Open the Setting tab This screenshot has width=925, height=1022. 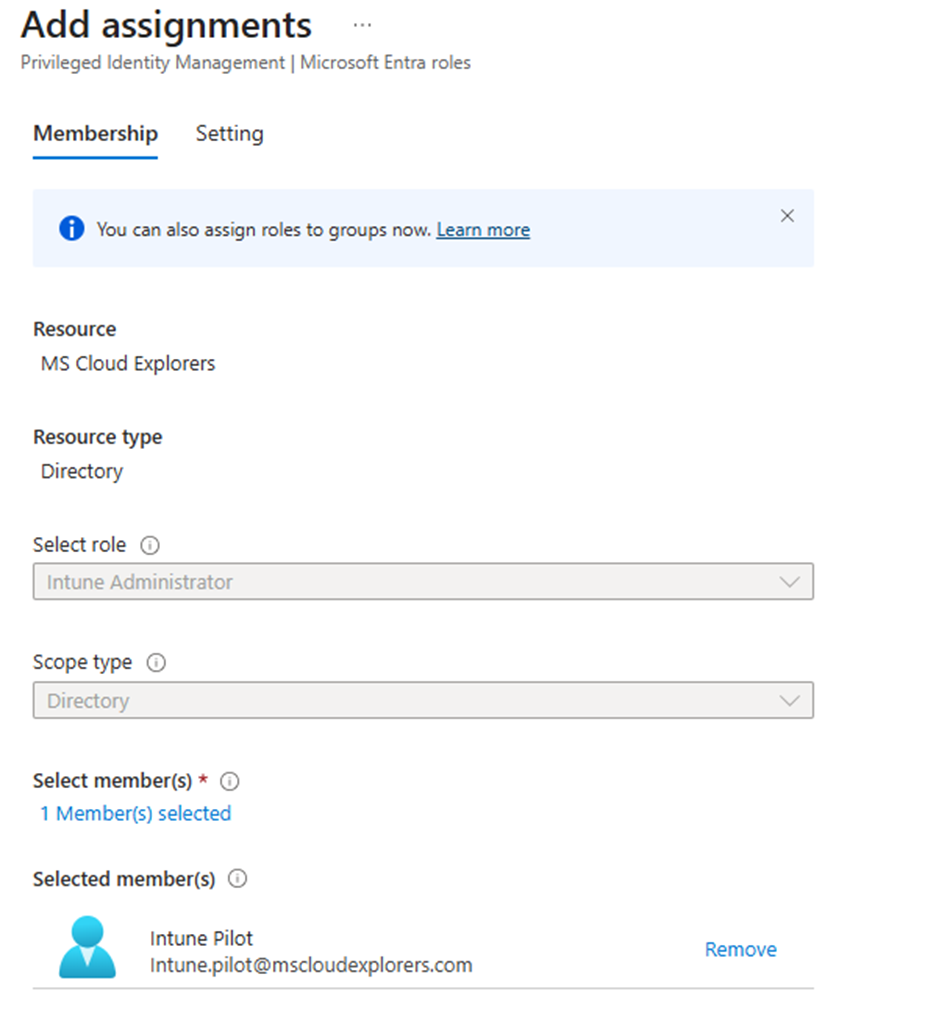229,134
